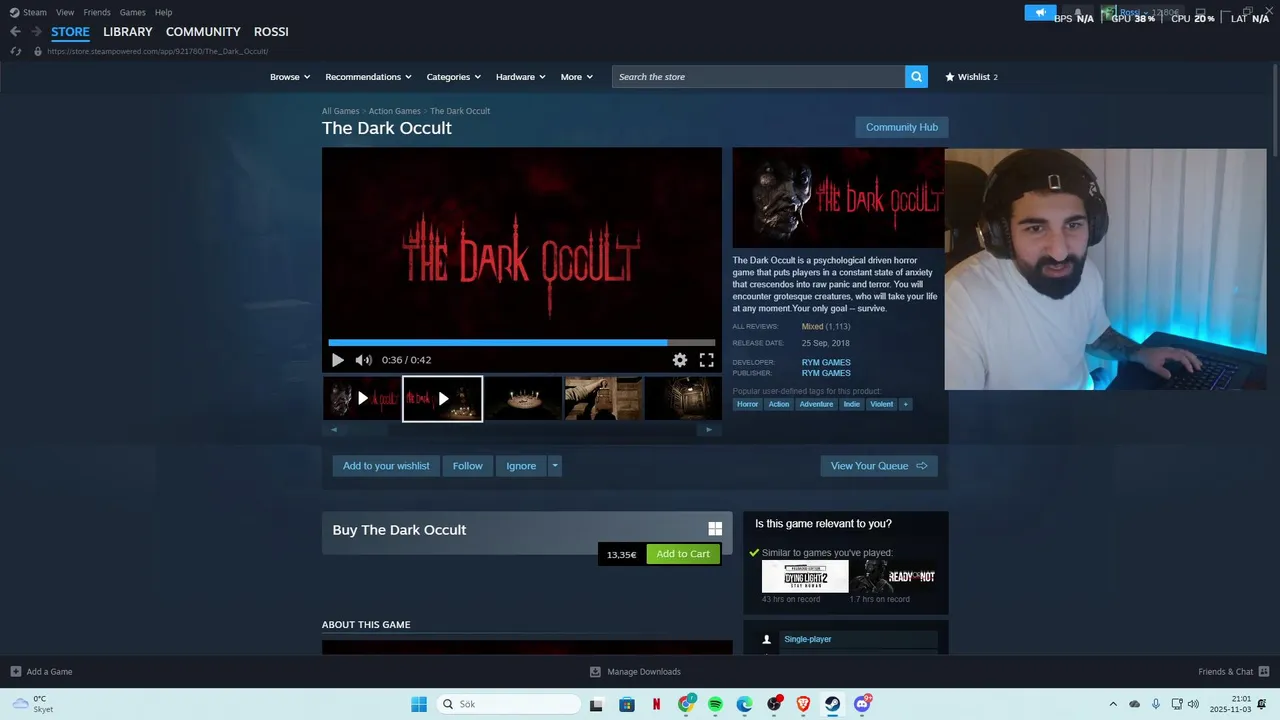Expand the Browse dropdown
Viewport: 1280px width, 720px height.
290,77
